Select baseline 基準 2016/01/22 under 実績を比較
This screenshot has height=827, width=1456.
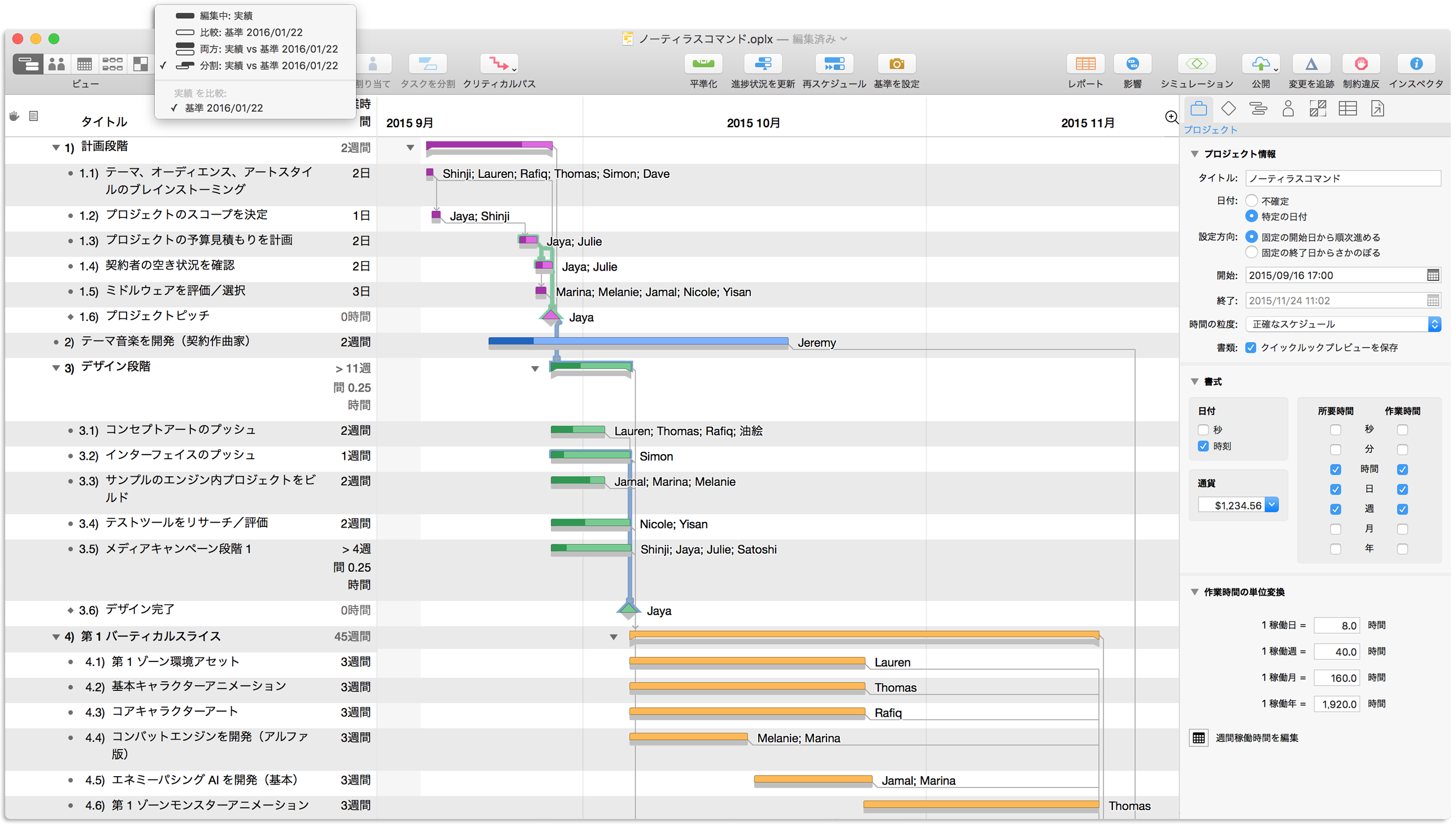coord(255,108)
